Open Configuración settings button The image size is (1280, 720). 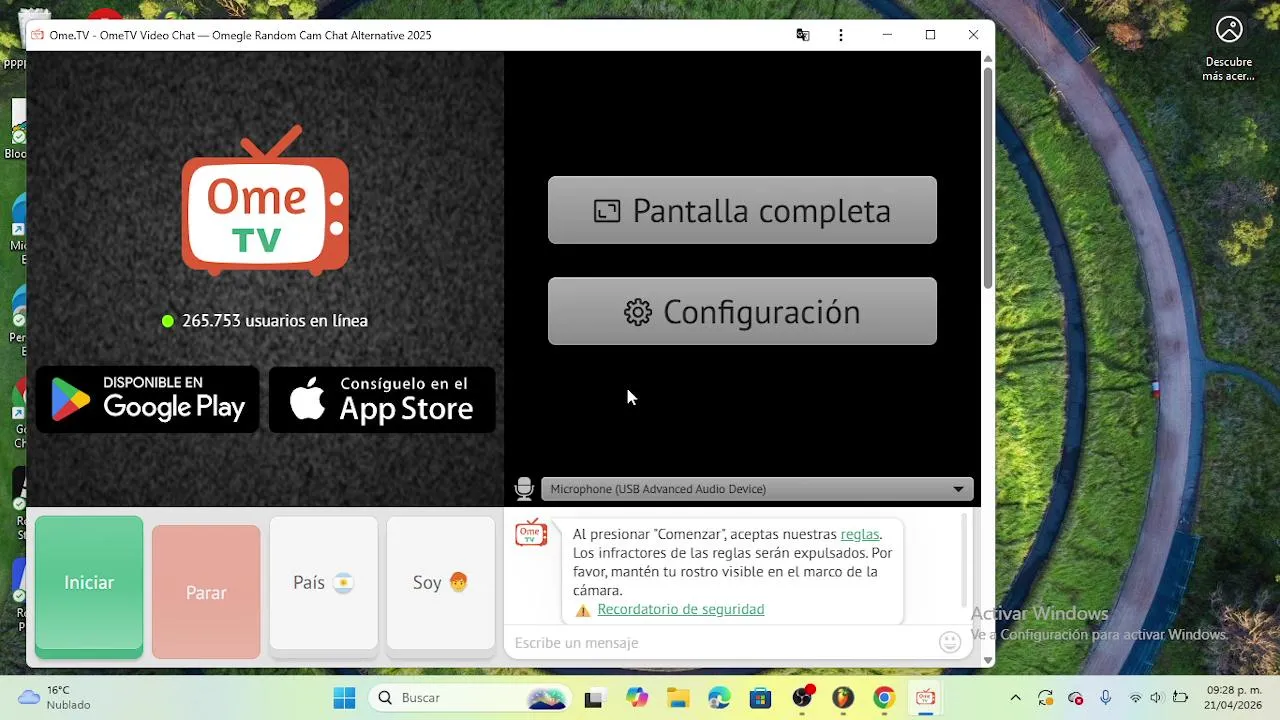[742, 311]
